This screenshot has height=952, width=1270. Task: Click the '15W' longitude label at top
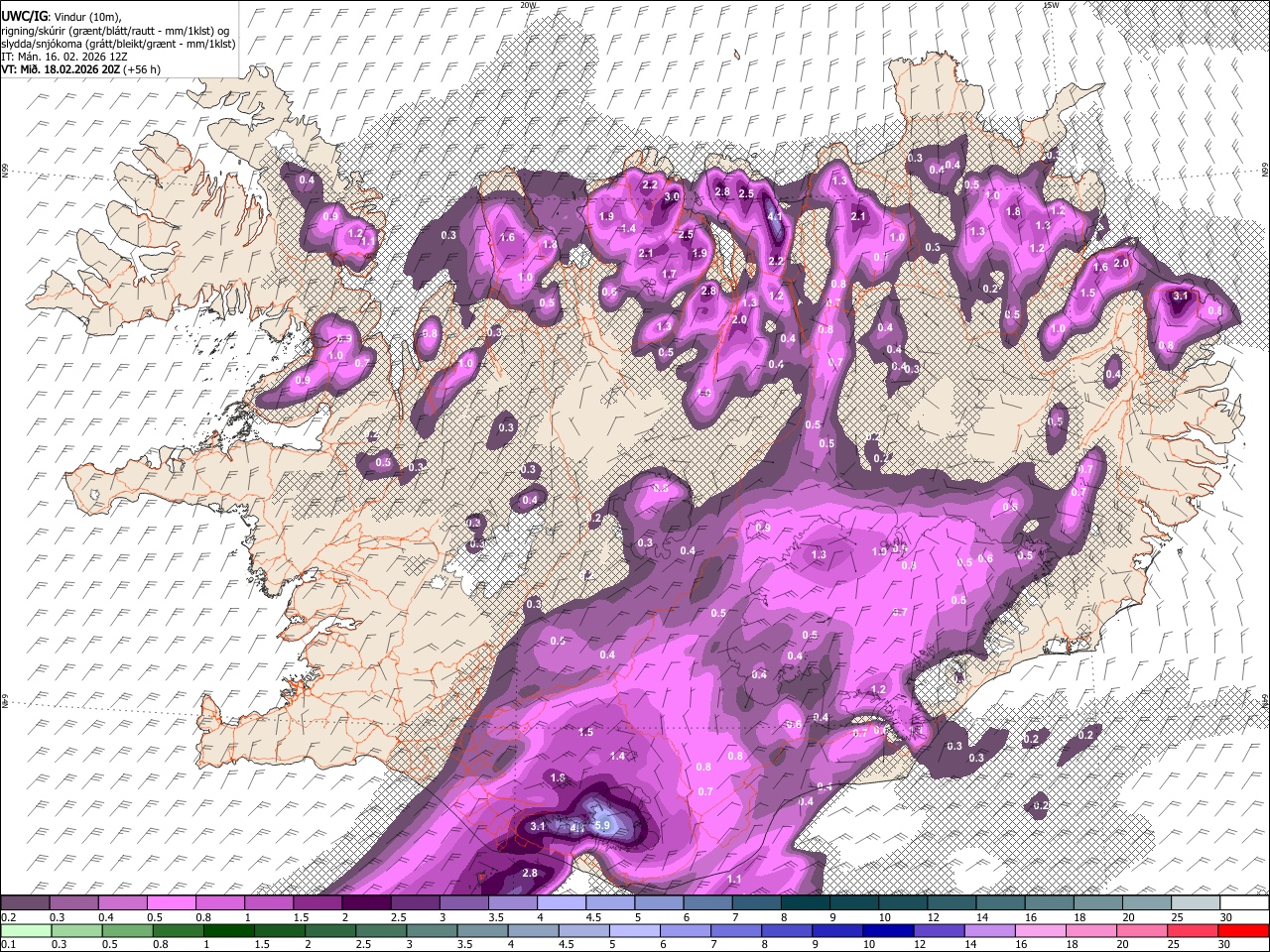[x=1053, y=5]
